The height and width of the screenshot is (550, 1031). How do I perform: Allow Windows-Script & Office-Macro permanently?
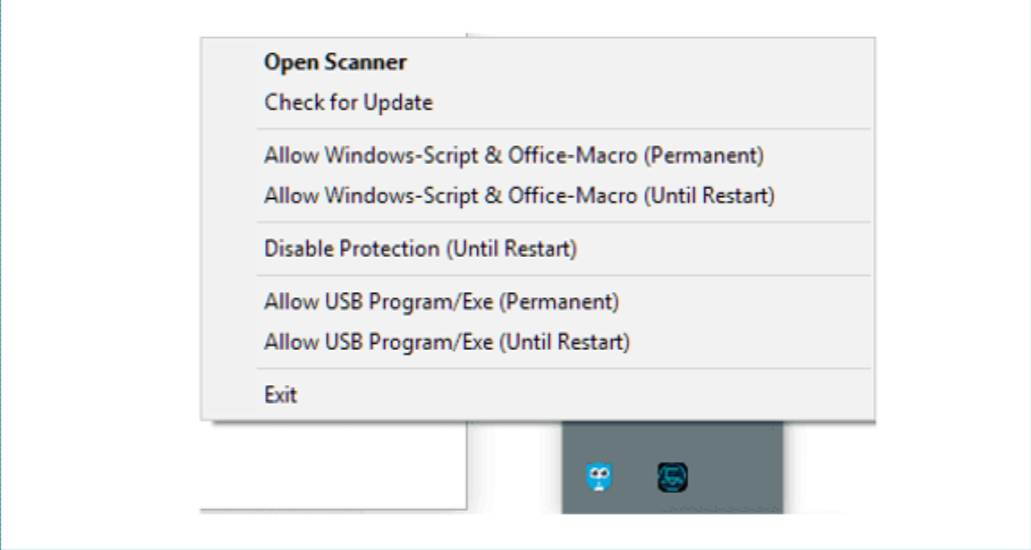[x=537, y=155]
